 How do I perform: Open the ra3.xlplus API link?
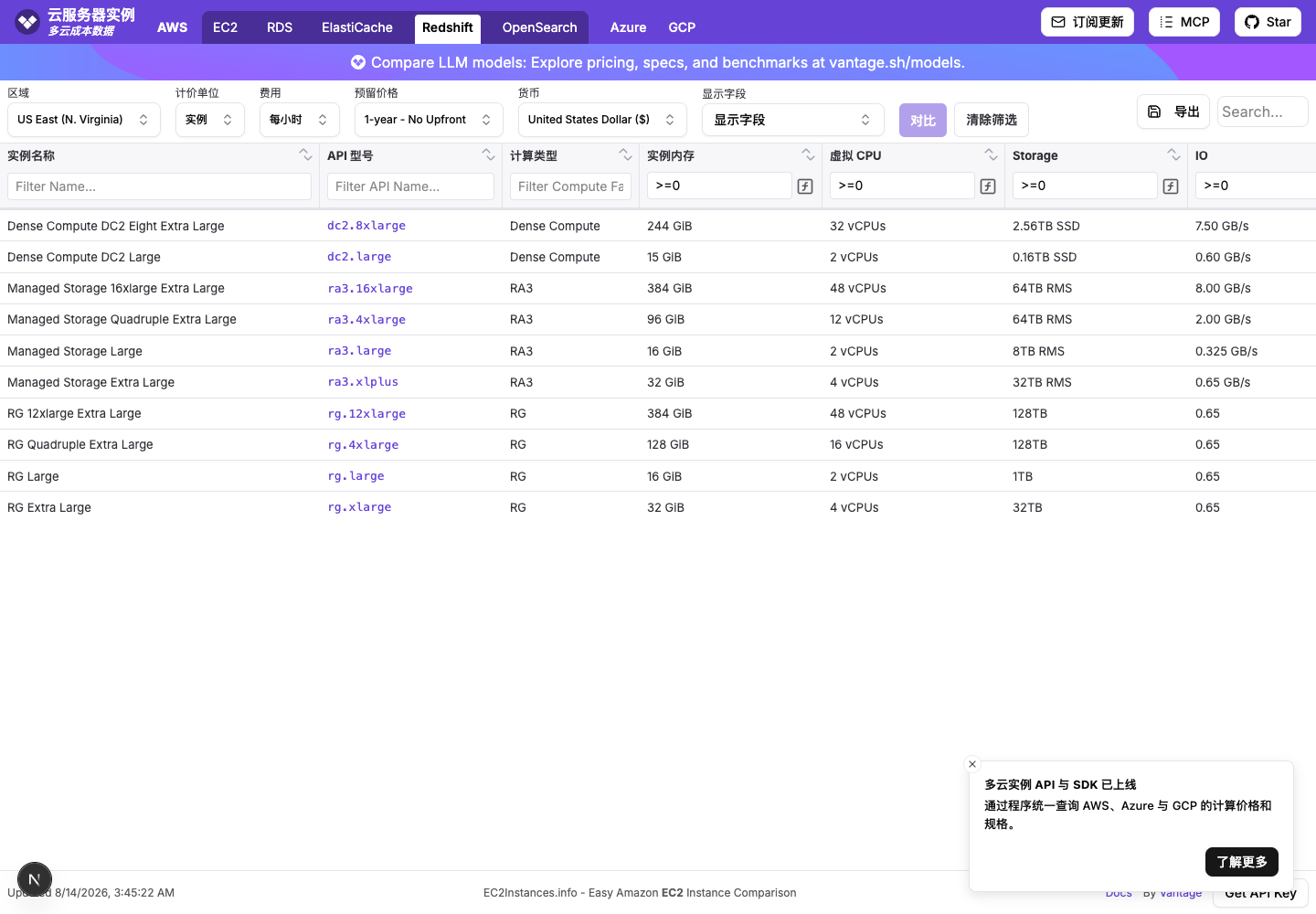click(363, 382)
